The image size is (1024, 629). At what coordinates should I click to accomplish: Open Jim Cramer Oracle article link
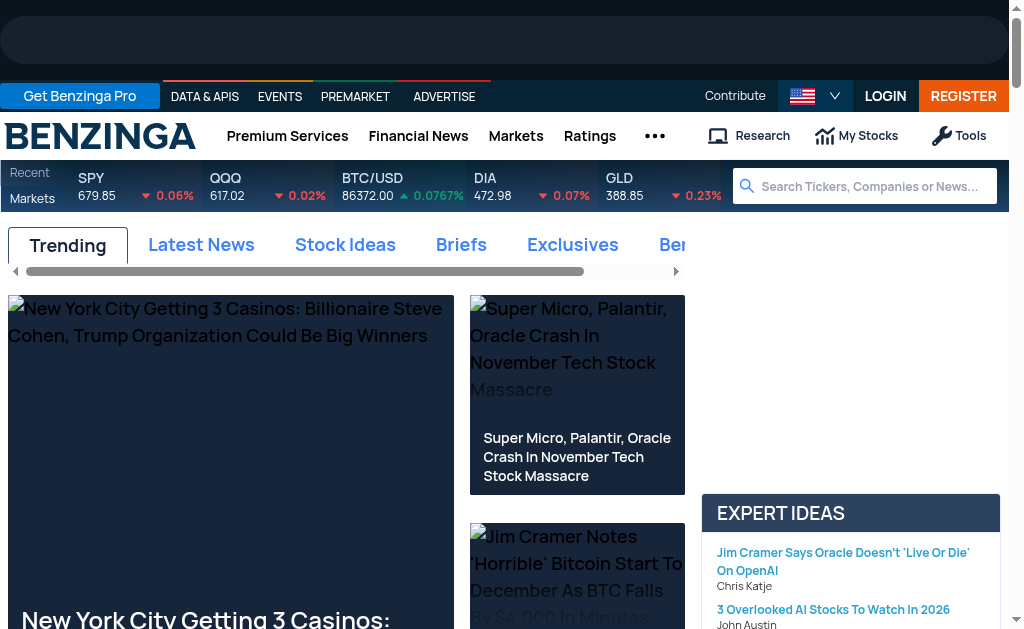(843, 561)
